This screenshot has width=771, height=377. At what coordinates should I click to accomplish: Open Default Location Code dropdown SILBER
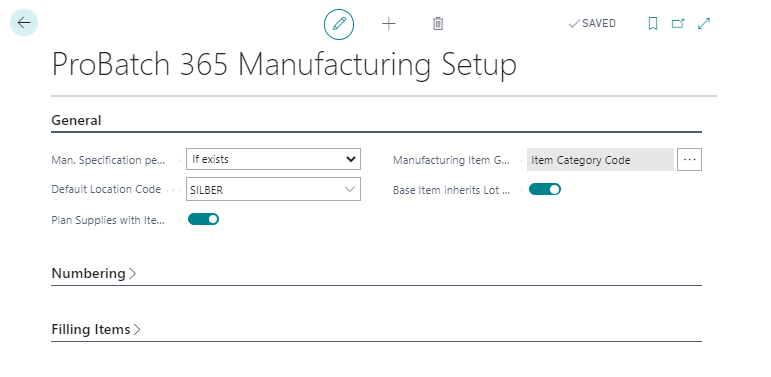pos(273,189)
